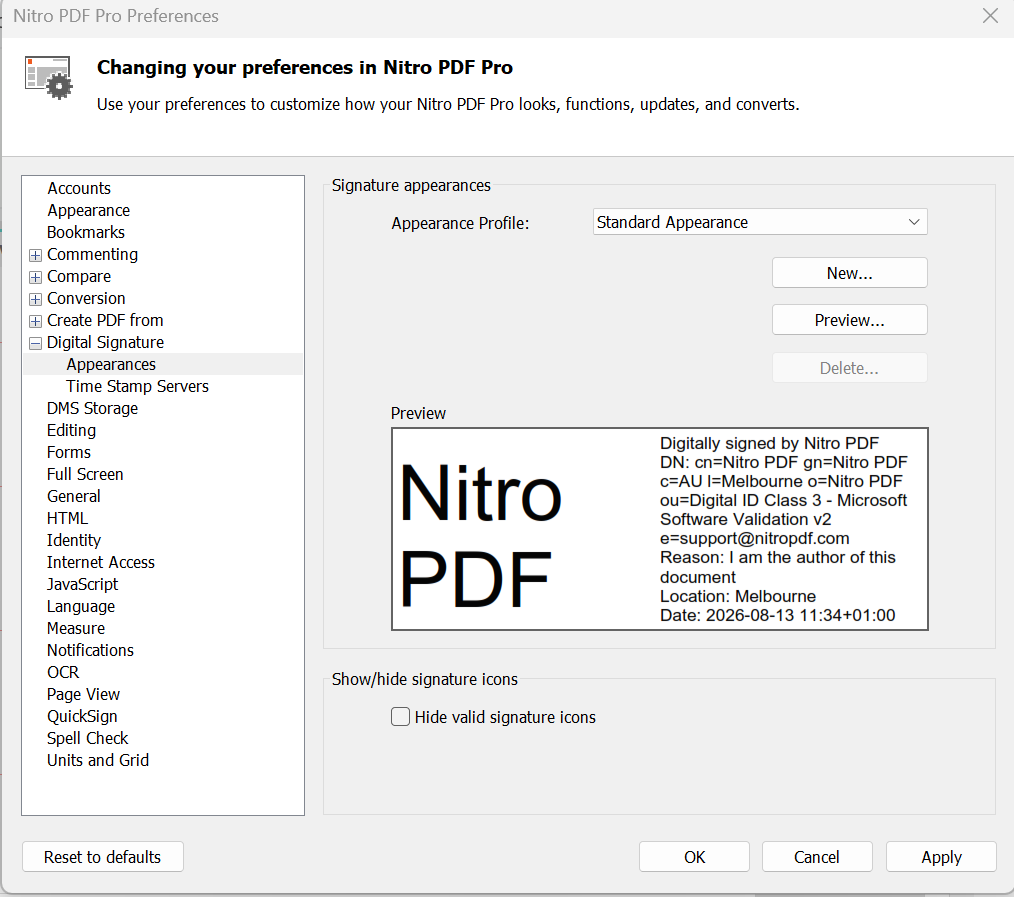Click Reset to defaults

(103, 857)
